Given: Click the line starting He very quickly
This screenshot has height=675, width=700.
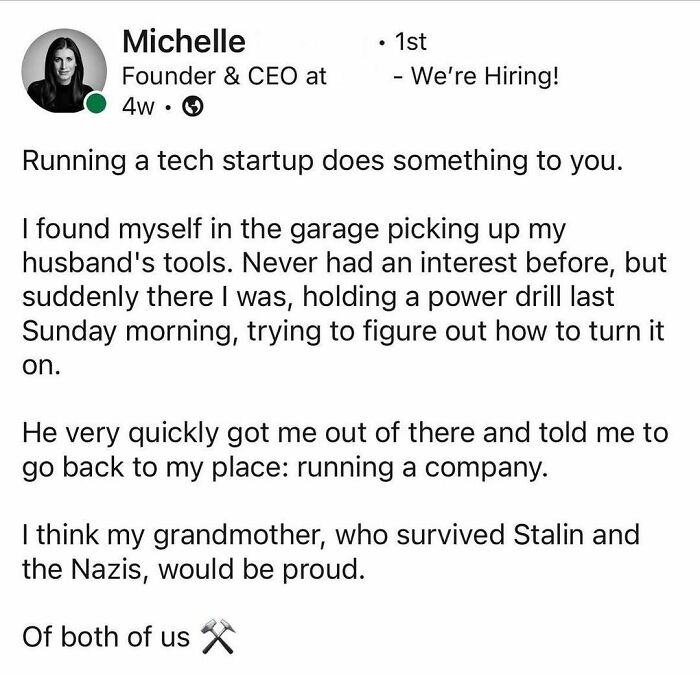Looking at the screenshot, I should pyautogui.click(x=345, y=433).
